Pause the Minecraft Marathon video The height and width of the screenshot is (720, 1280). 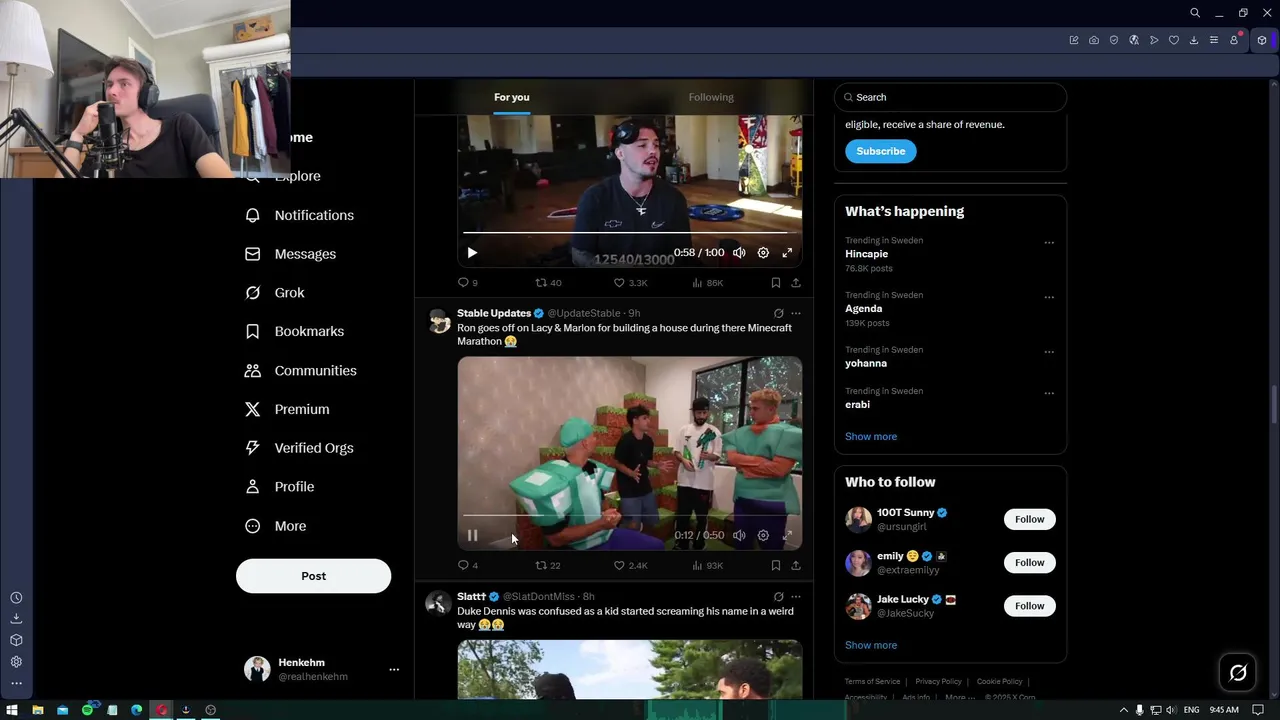pyautogui.click(x=472, y=535)
